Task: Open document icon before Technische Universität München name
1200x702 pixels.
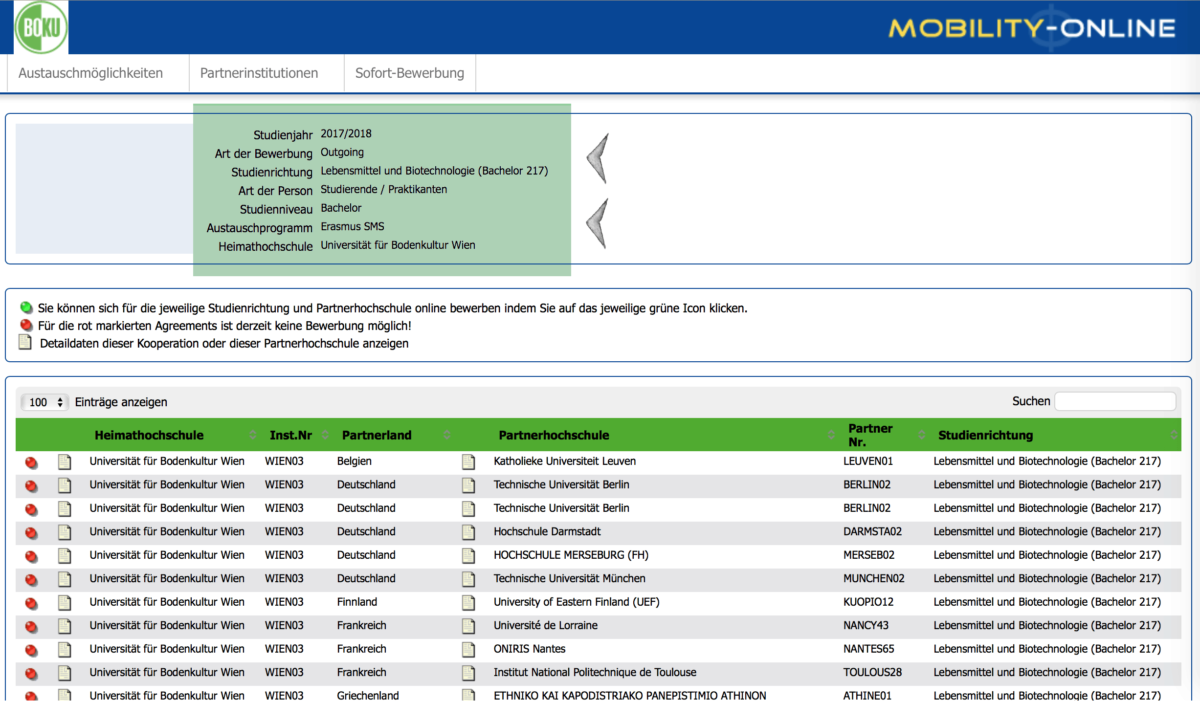Action: (469, 579)
